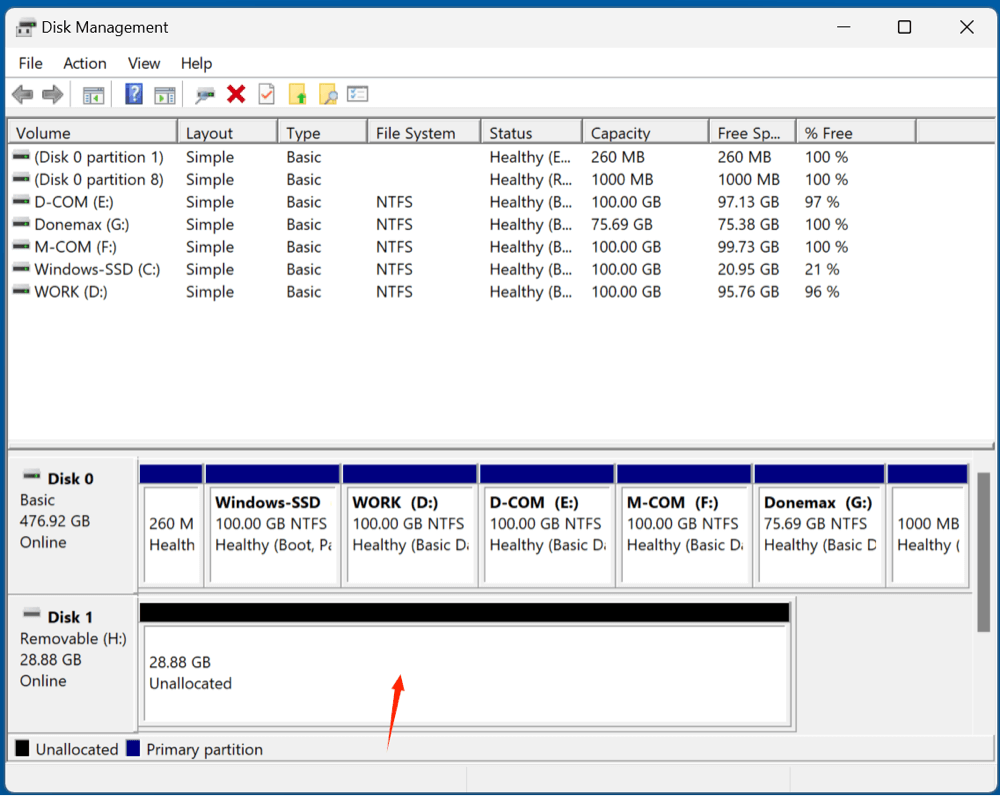Click the up-arrow folder toolbar icon
The image size is (1000, 796).
[x=296, y=94]
